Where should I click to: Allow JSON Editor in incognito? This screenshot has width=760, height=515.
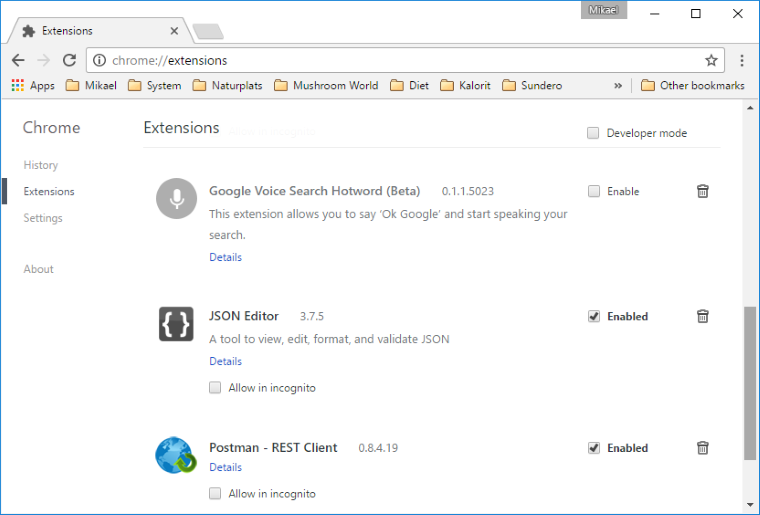tap(215, 387)
